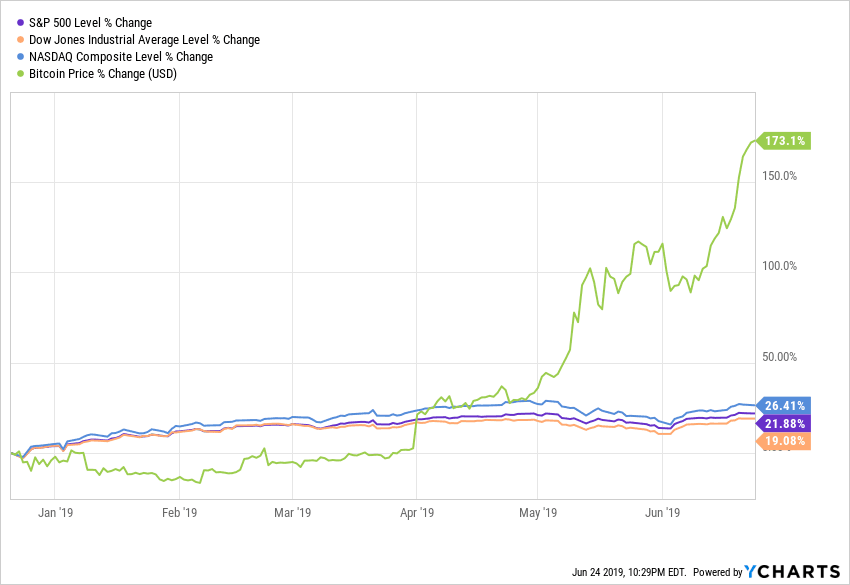The image size is (850, 585).
Task: Click the green 173.1% value tag
Action: coord(786,141)
